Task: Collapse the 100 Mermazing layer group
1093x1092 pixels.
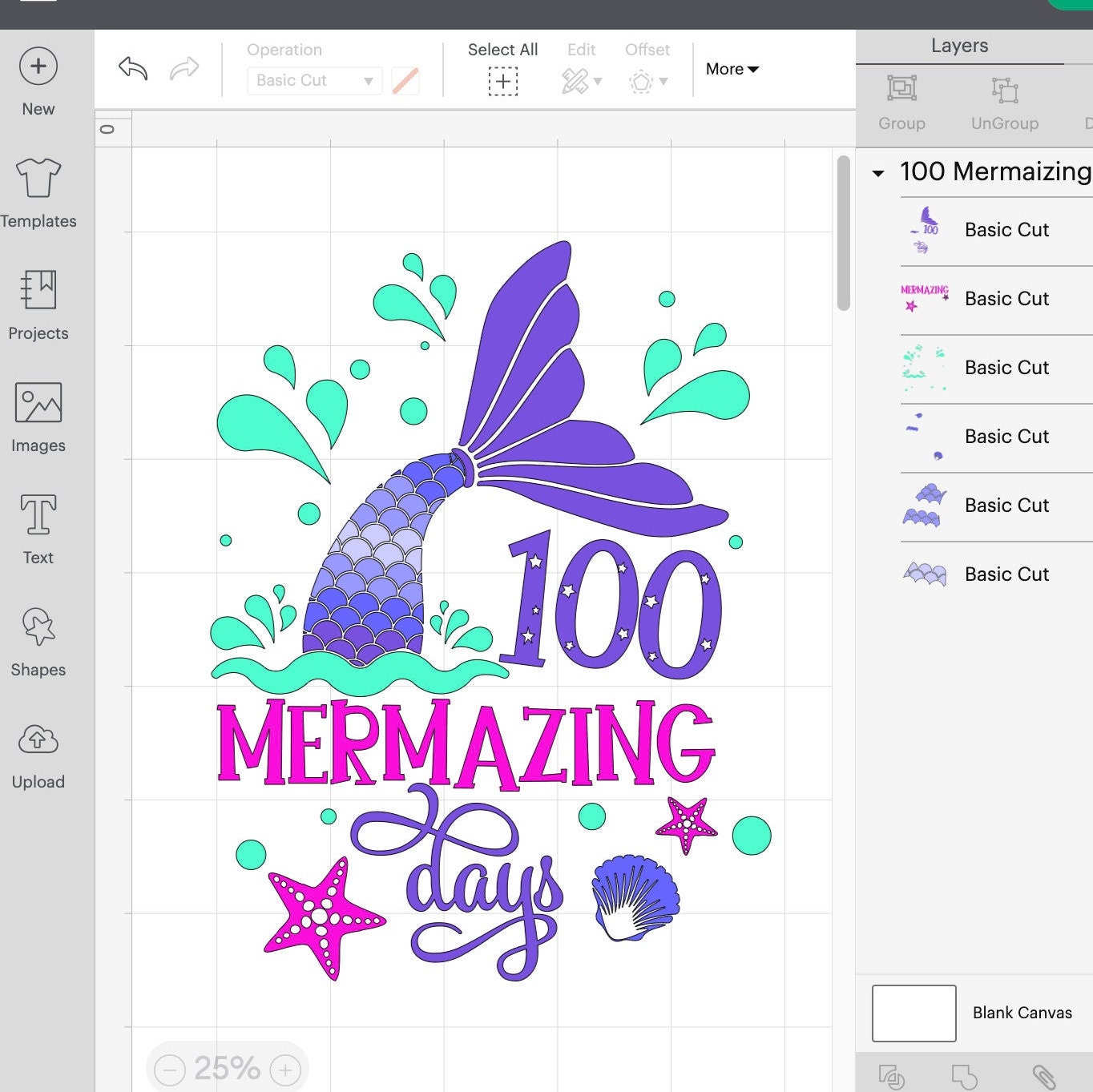Action: coord(879,171)
